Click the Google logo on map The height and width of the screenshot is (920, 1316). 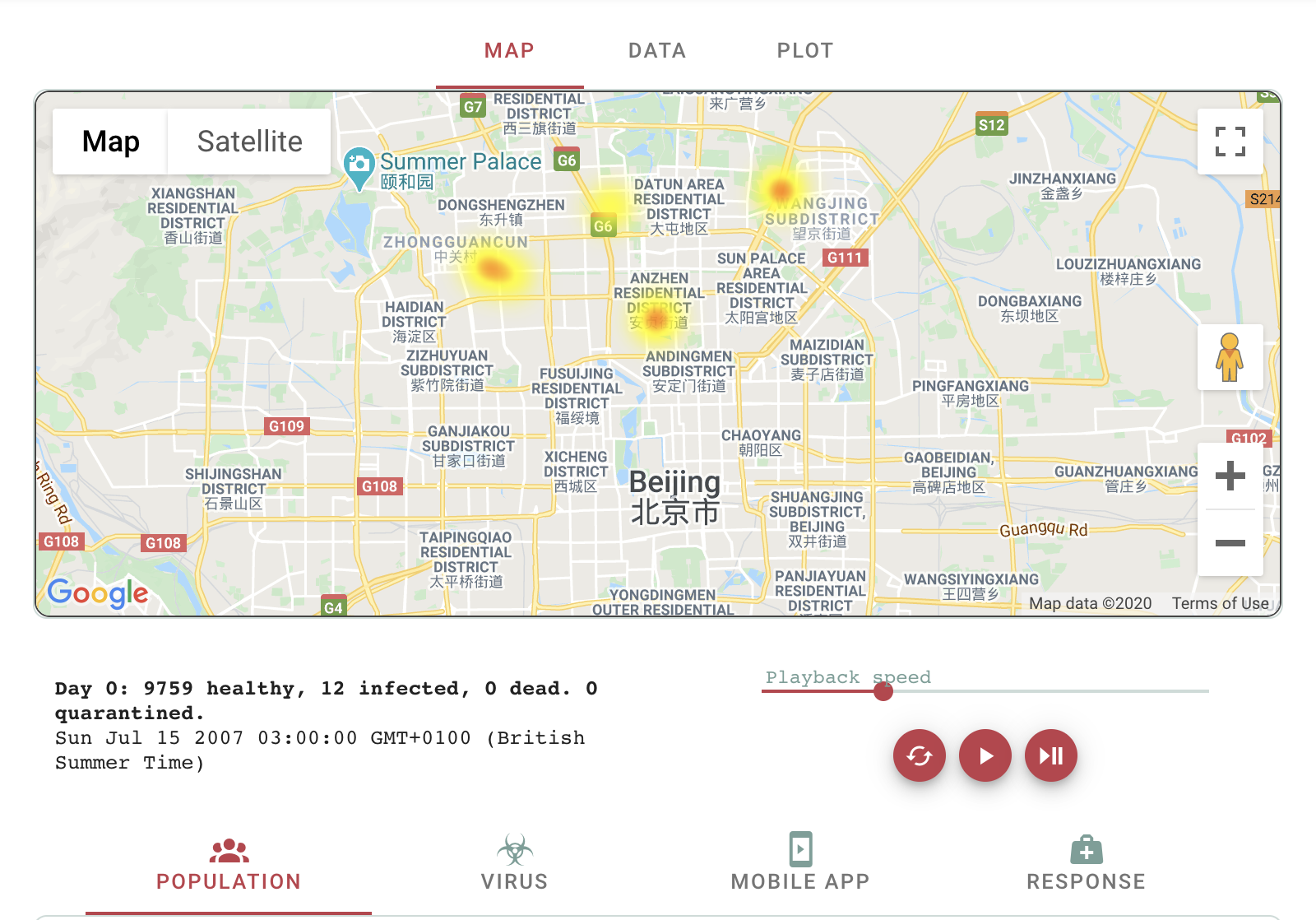coord(98,592)
